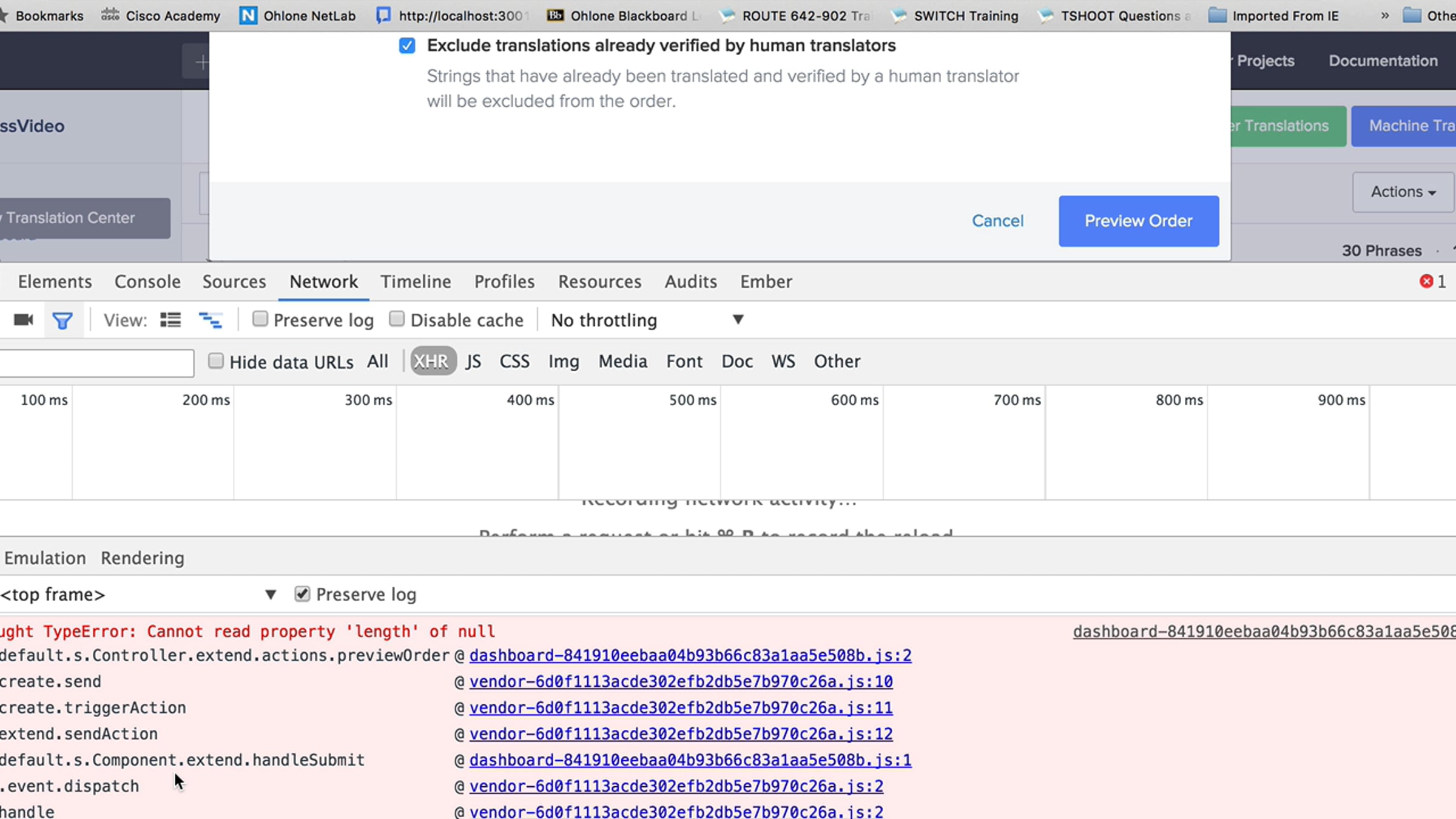Uncheck Exclude translations already verified checkbox
Screen dimensions: 1456x819
pyautogui.click(x=407, y=45)
